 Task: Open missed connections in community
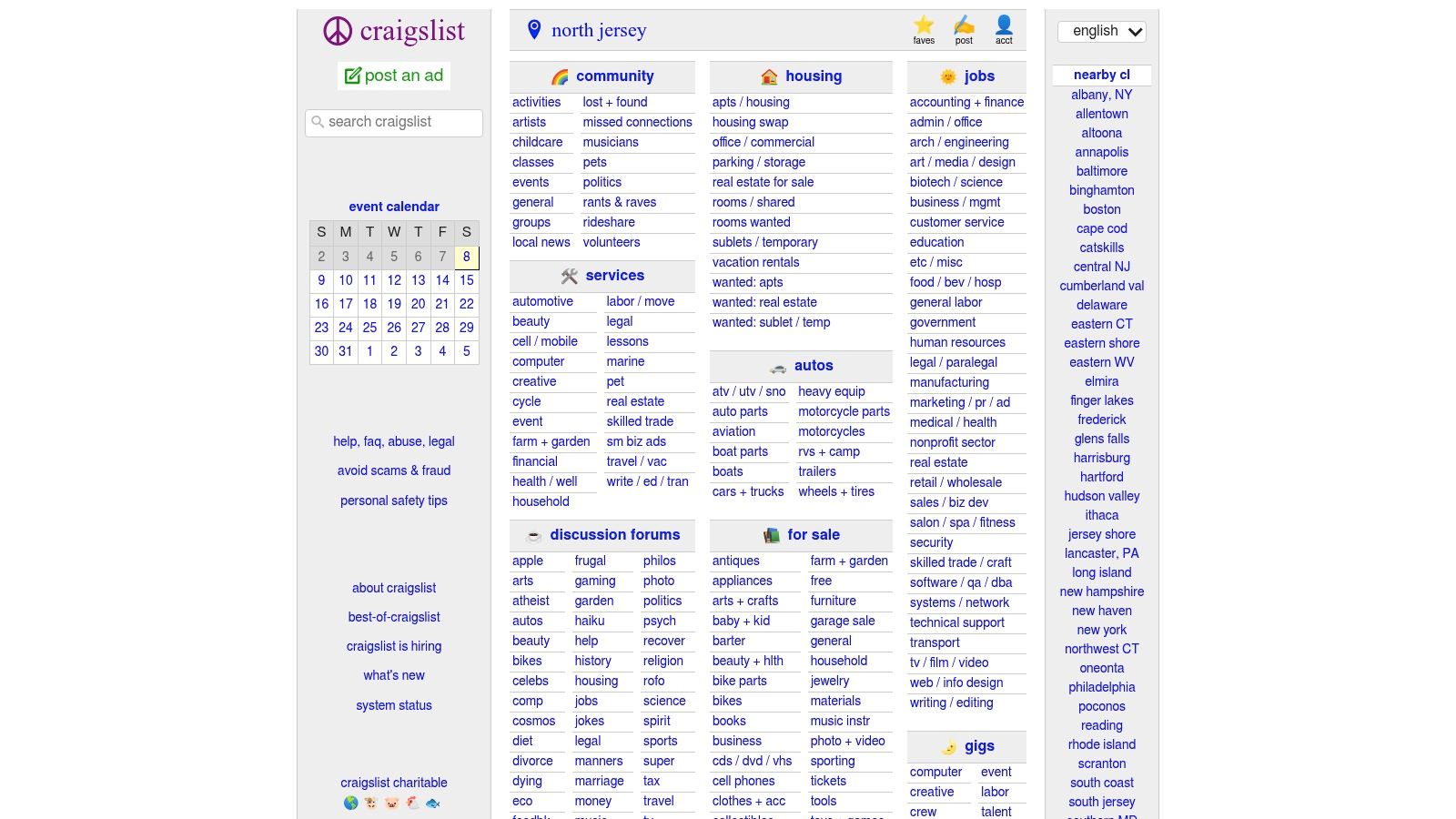637,123
